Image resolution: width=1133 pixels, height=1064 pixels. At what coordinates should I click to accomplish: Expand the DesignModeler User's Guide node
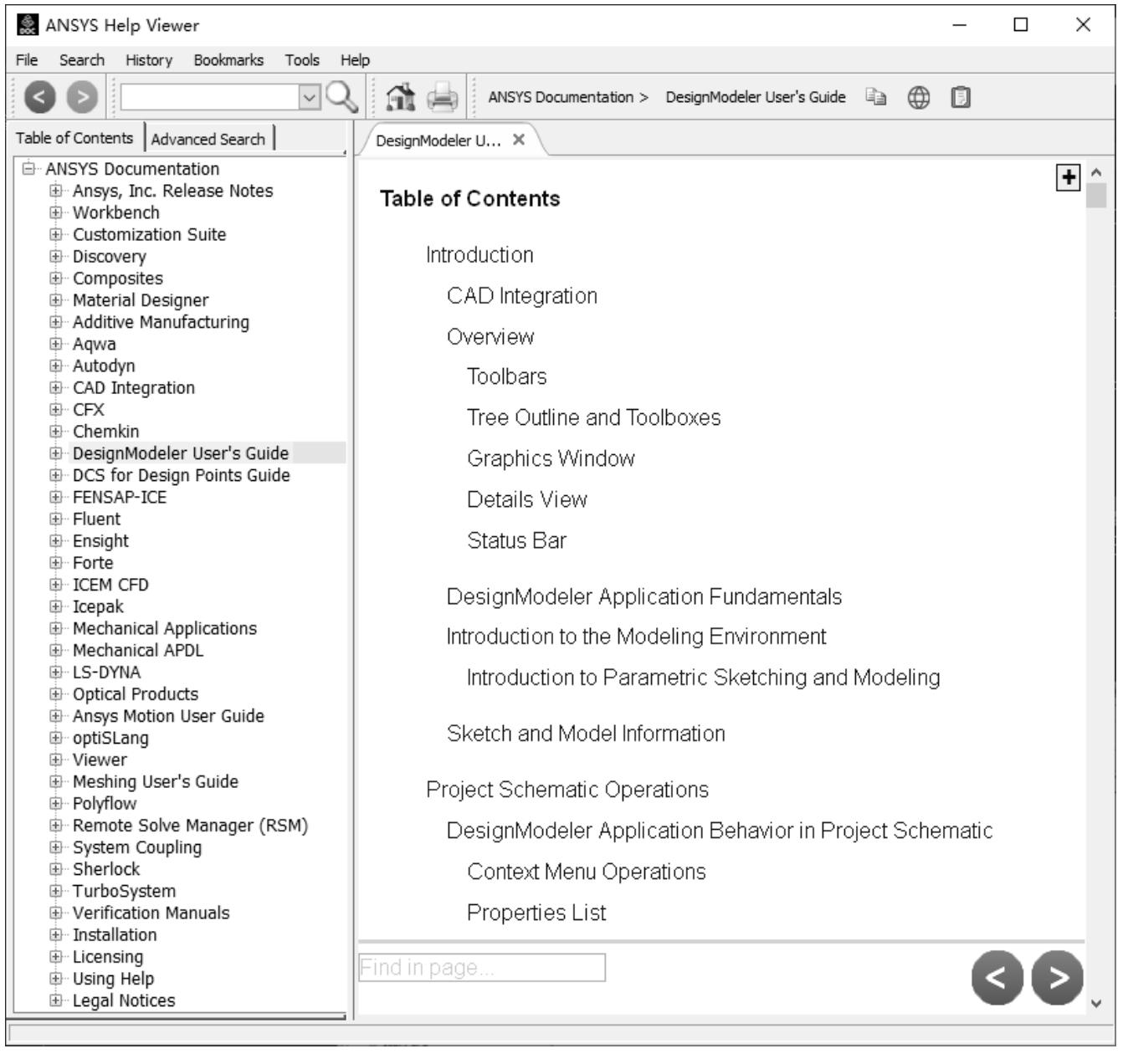pyautogui.click(x=56, y=453)
